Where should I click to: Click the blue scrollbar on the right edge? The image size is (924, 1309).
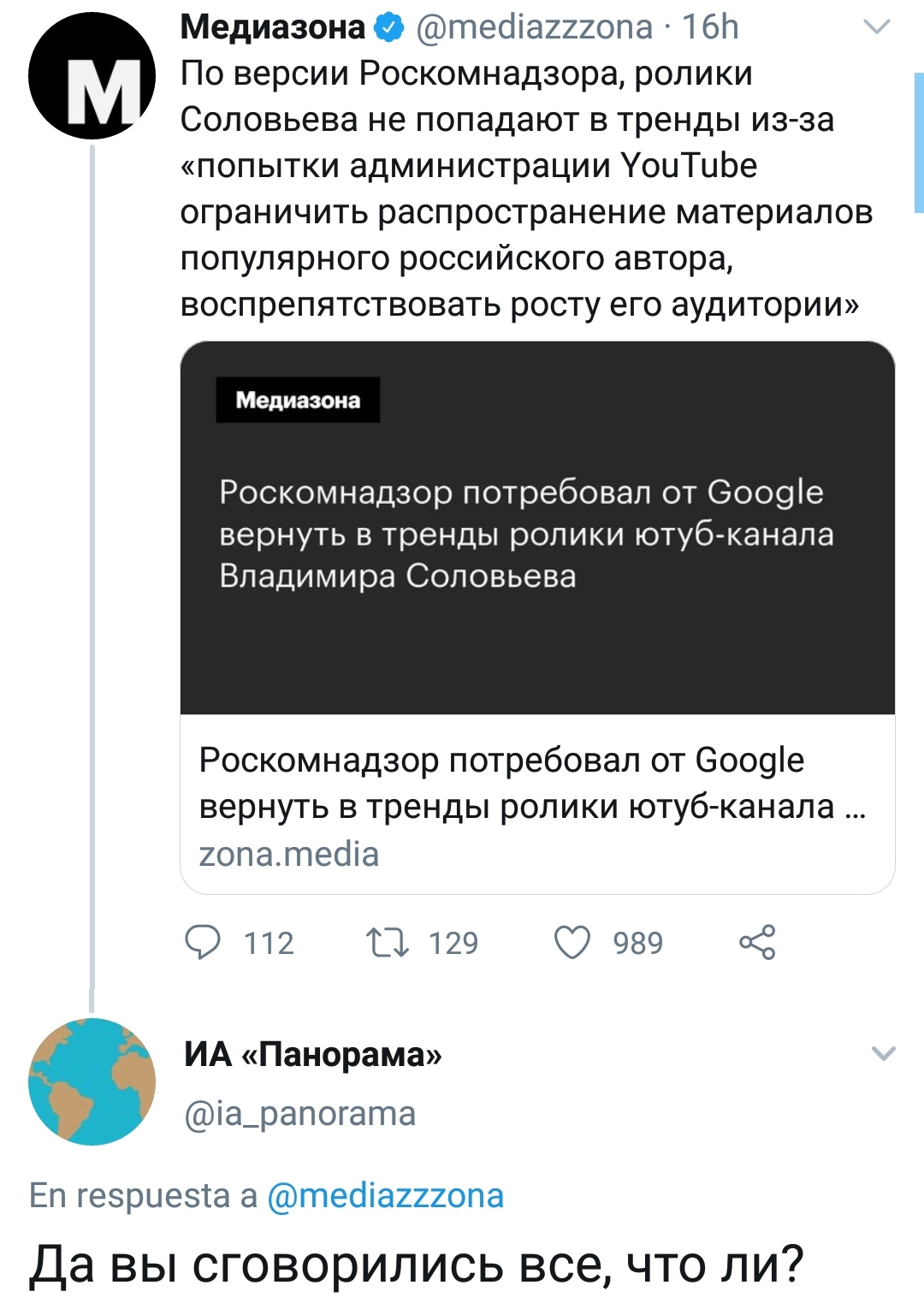click(919, 143)
